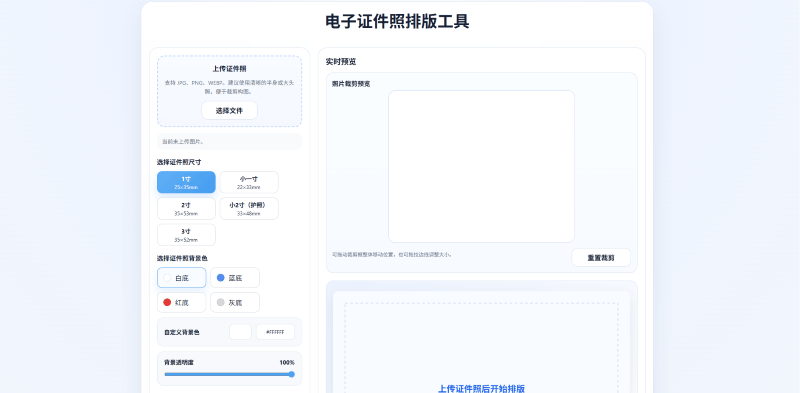800x393 pixels.
Task: Pick the 小2寸（护照）size option
Action: point(249,208)
